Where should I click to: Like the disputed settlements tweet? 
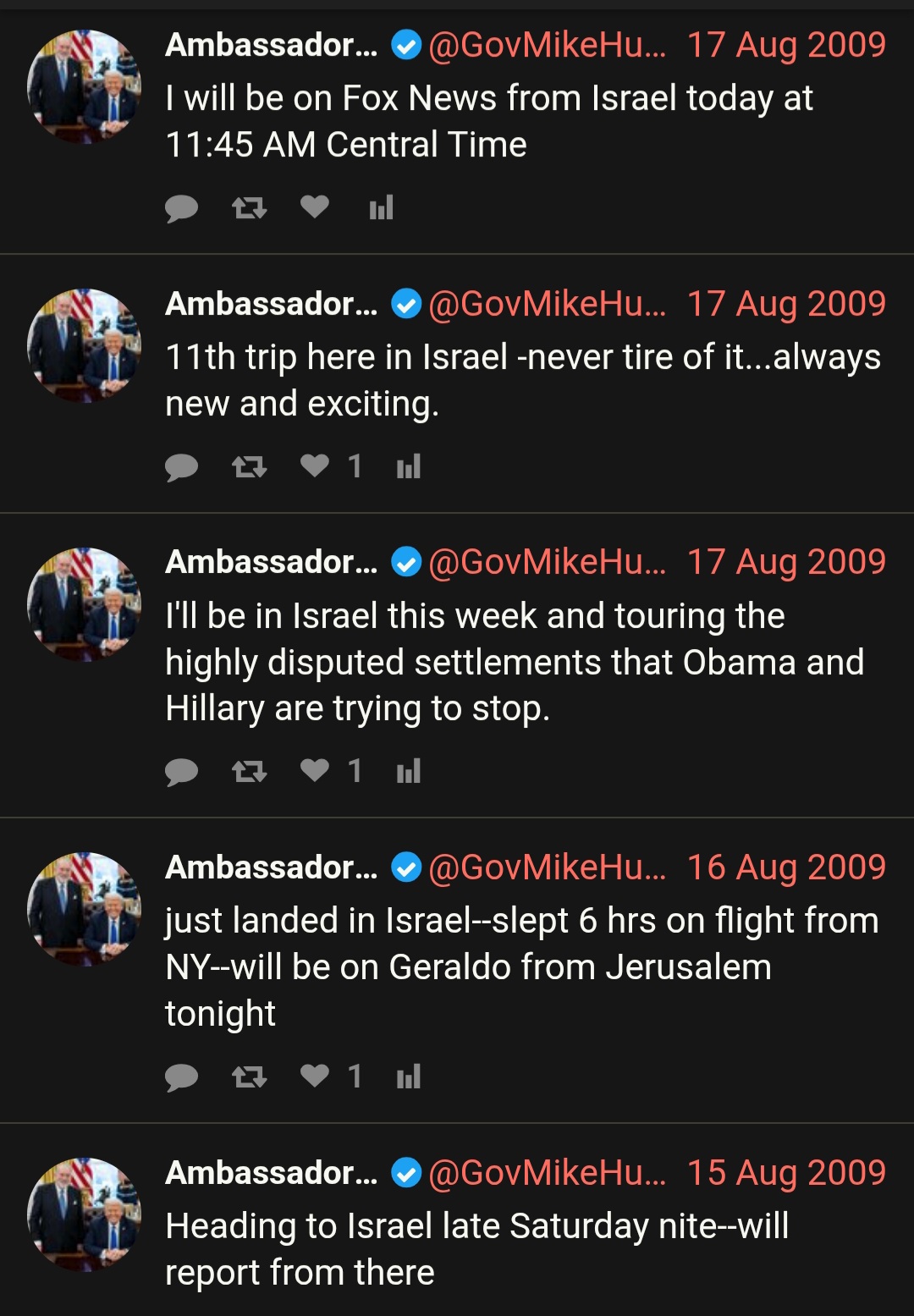point(315,770)
